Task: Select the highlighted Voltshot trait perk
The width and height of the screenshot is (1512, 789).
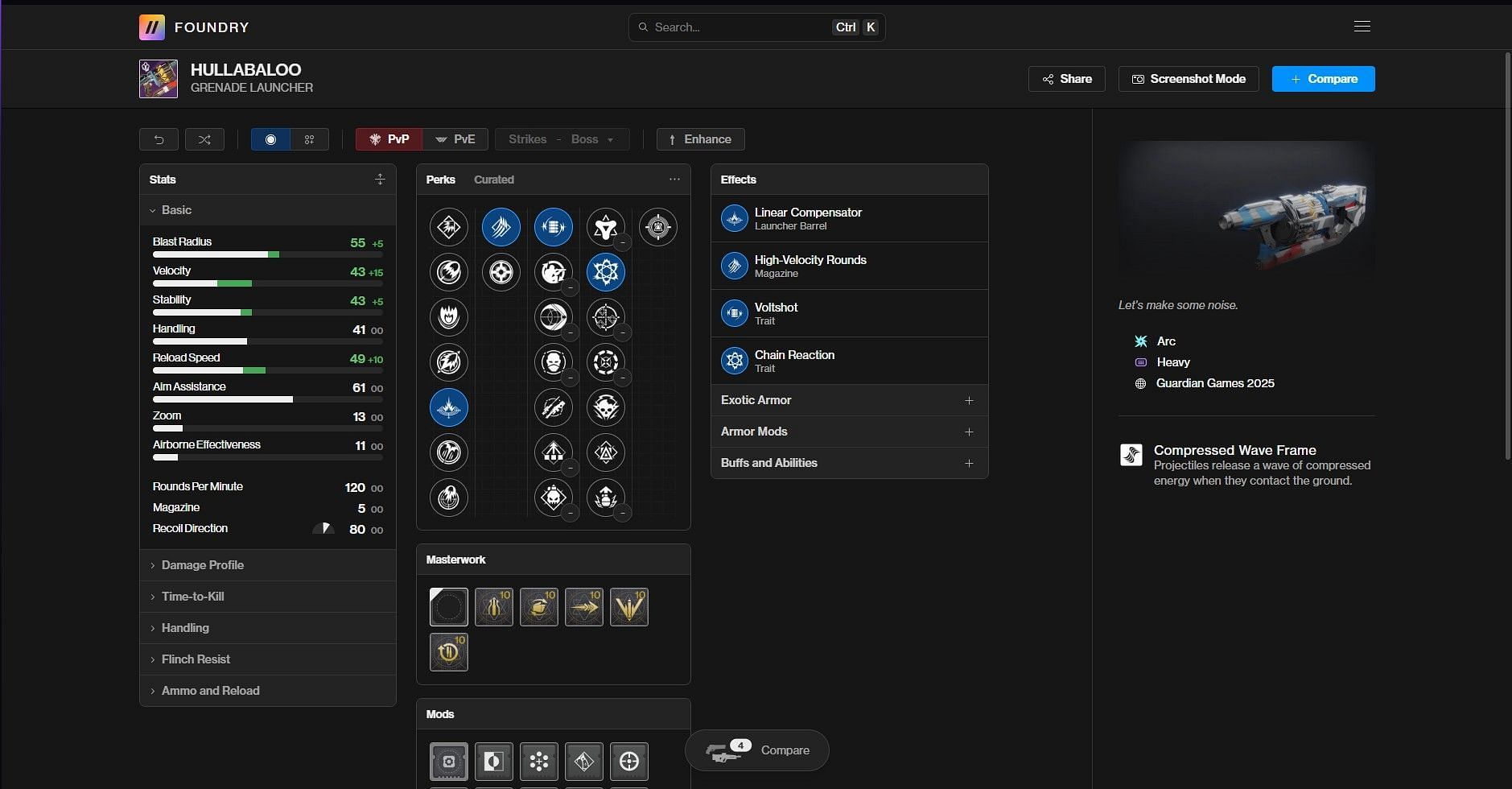Action: pyautogui.click(x=553, y=227)
